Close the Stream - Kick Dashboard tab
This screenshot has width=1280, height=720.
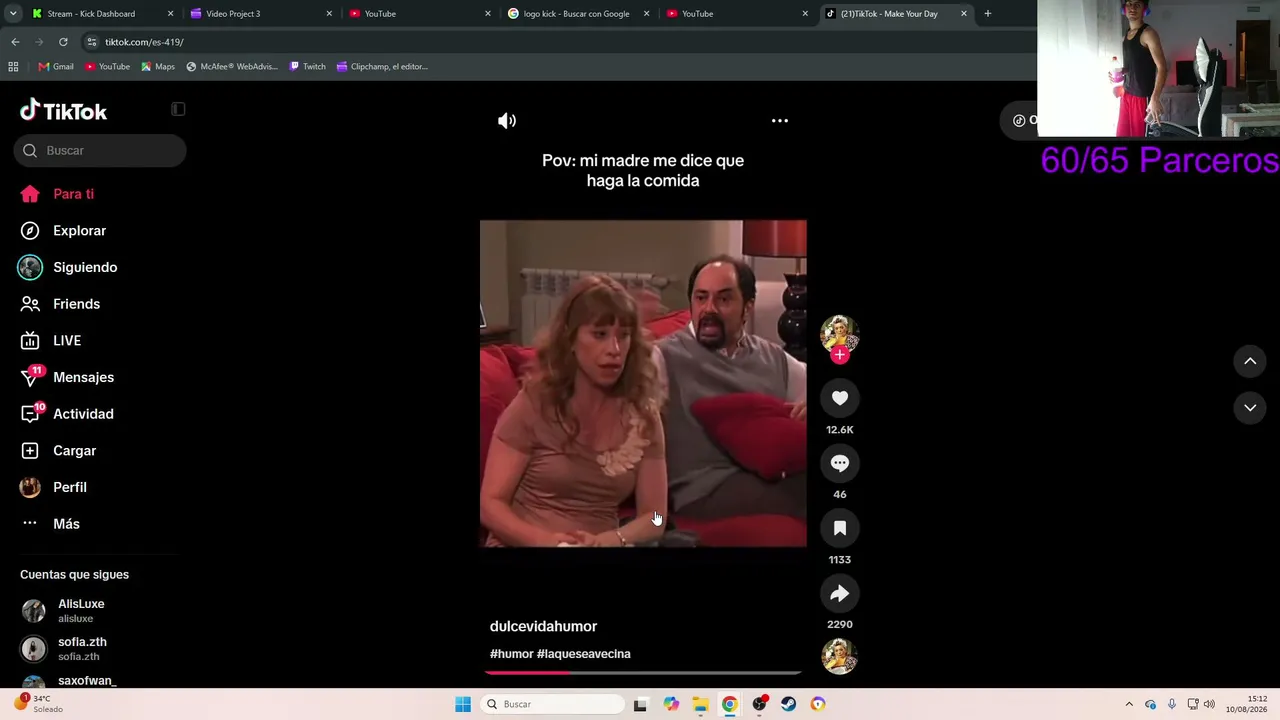170,14
